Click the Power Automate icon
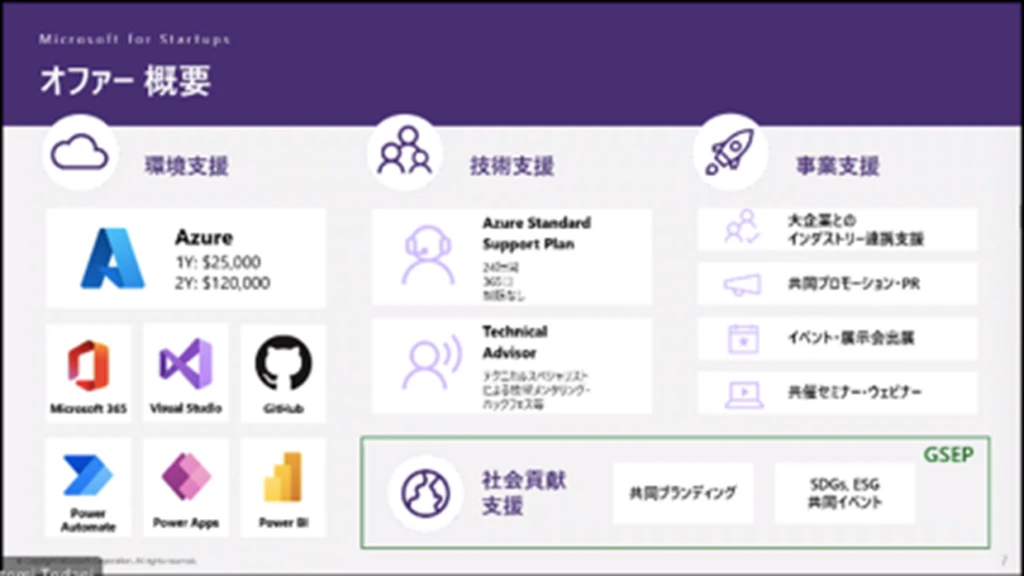The image size is (1024, 576). (88, 478)
